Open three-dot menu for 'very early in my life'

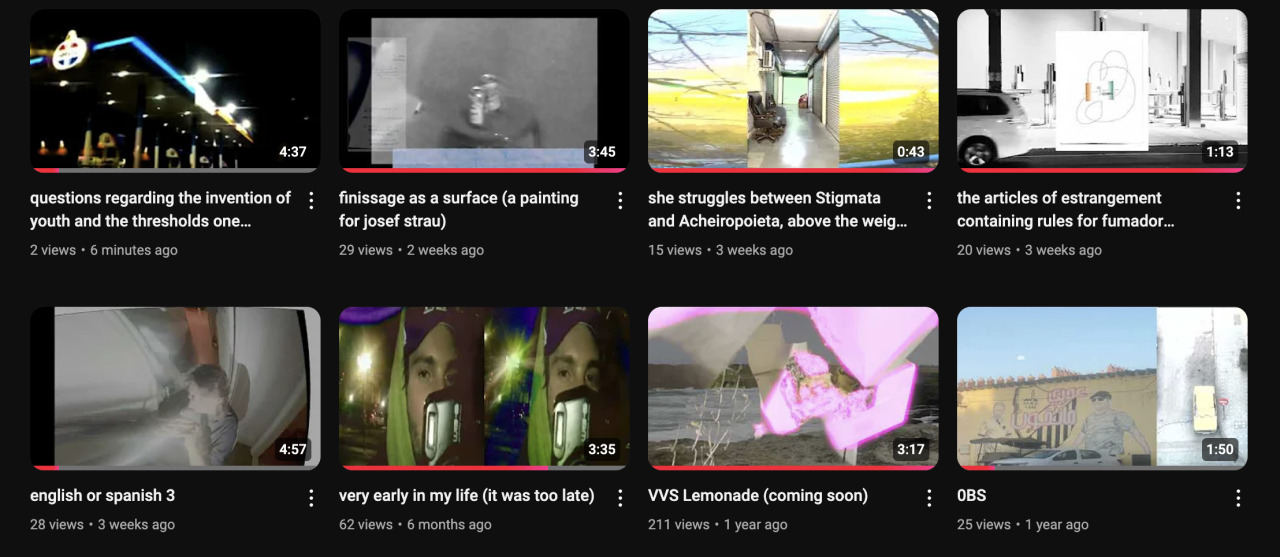[x=620, y=498]
